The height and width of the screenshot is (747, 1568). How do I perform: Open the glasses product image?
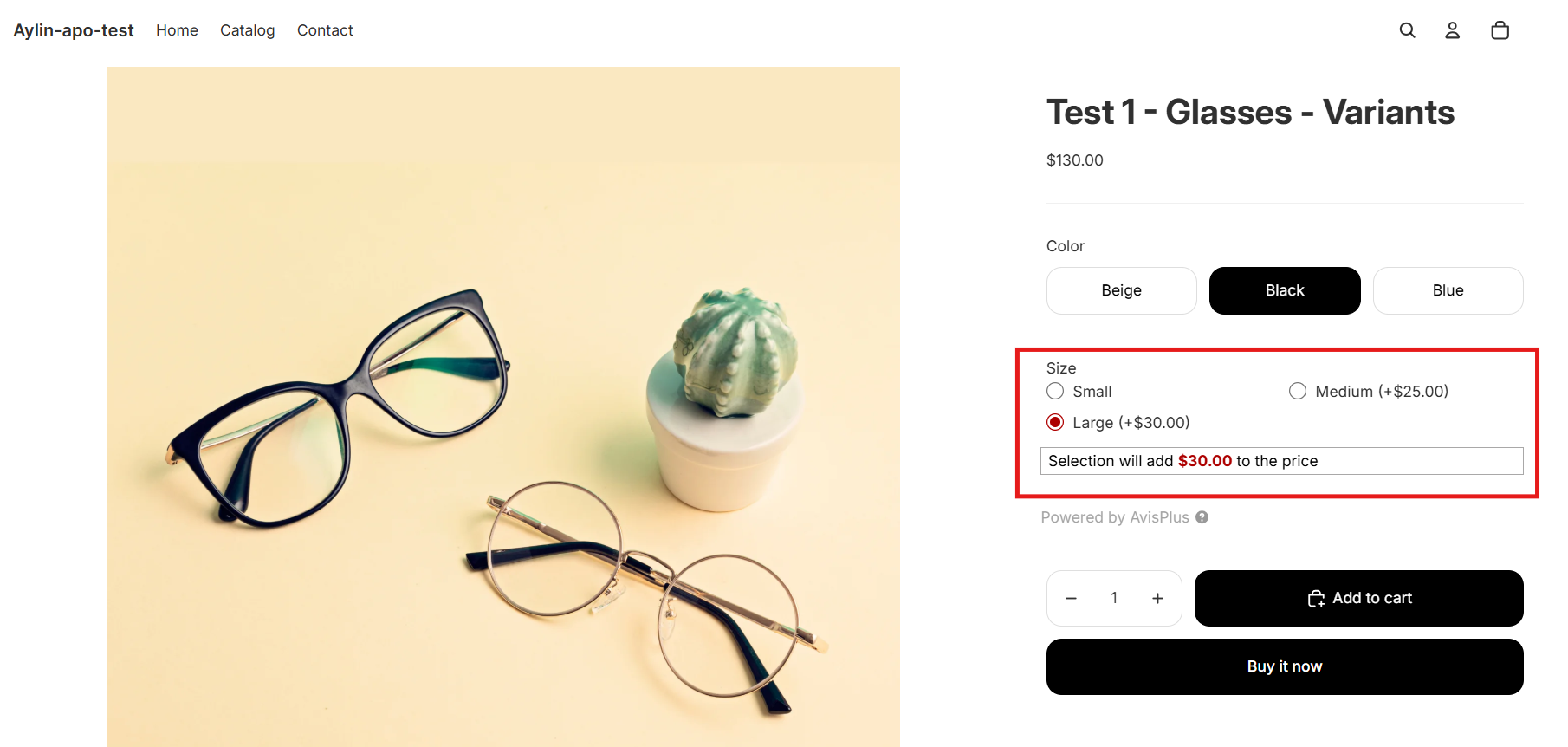point(503,406)
